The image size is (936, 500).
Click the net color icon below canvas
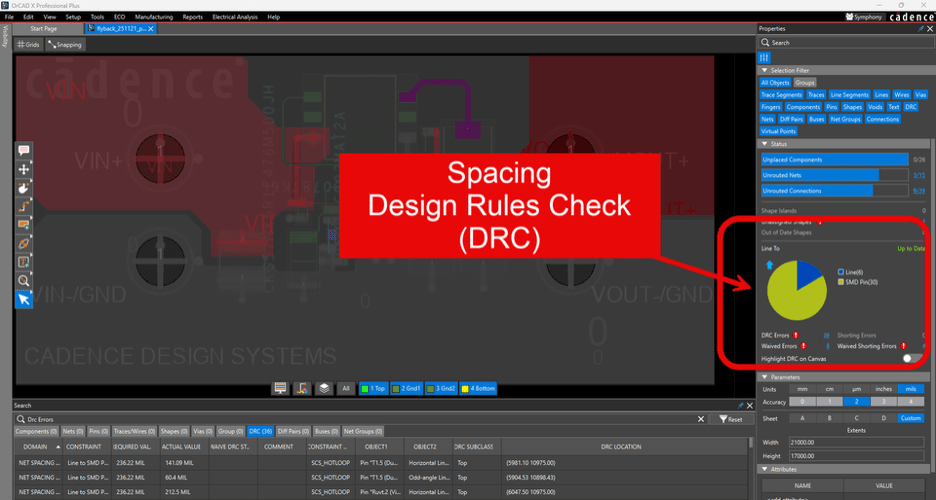(x=302, y=388)
